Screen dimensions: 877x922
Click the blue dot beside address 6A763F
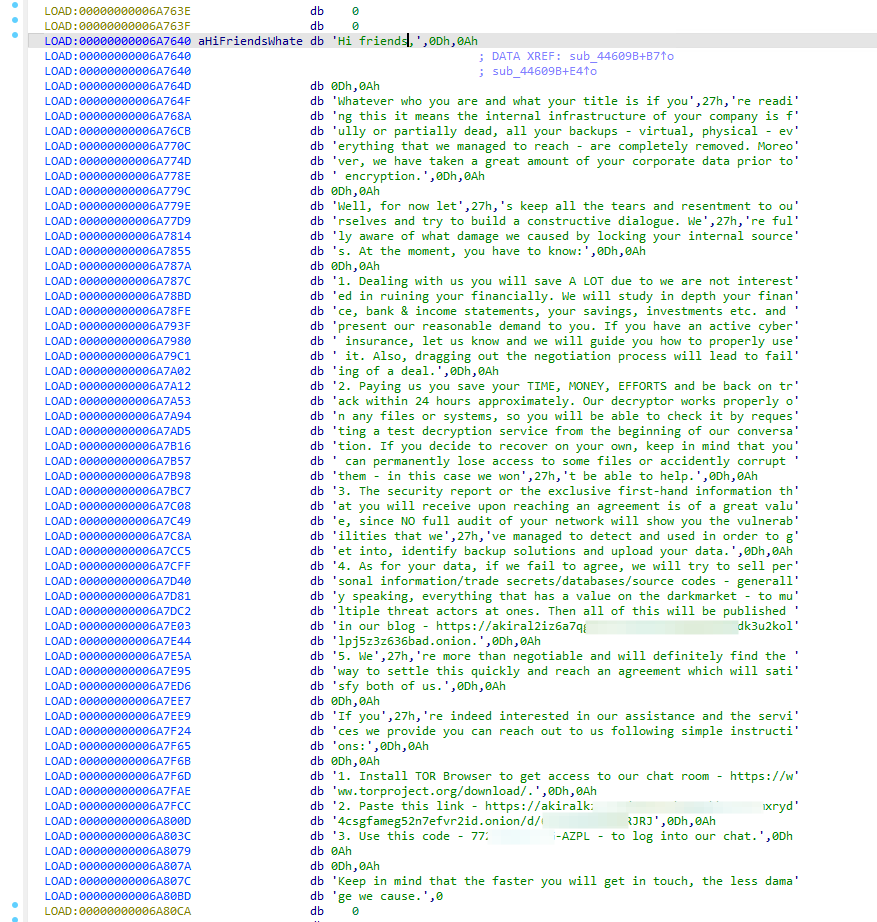(15, 20)
